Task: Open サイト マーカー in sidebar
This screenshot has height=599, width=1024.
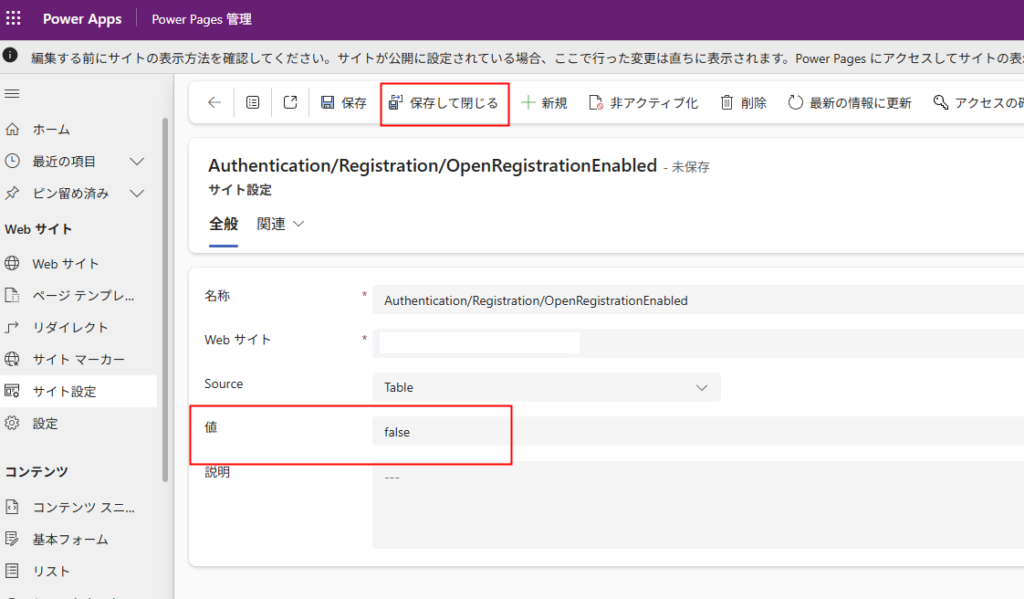Action: click(x=78, y=359)
